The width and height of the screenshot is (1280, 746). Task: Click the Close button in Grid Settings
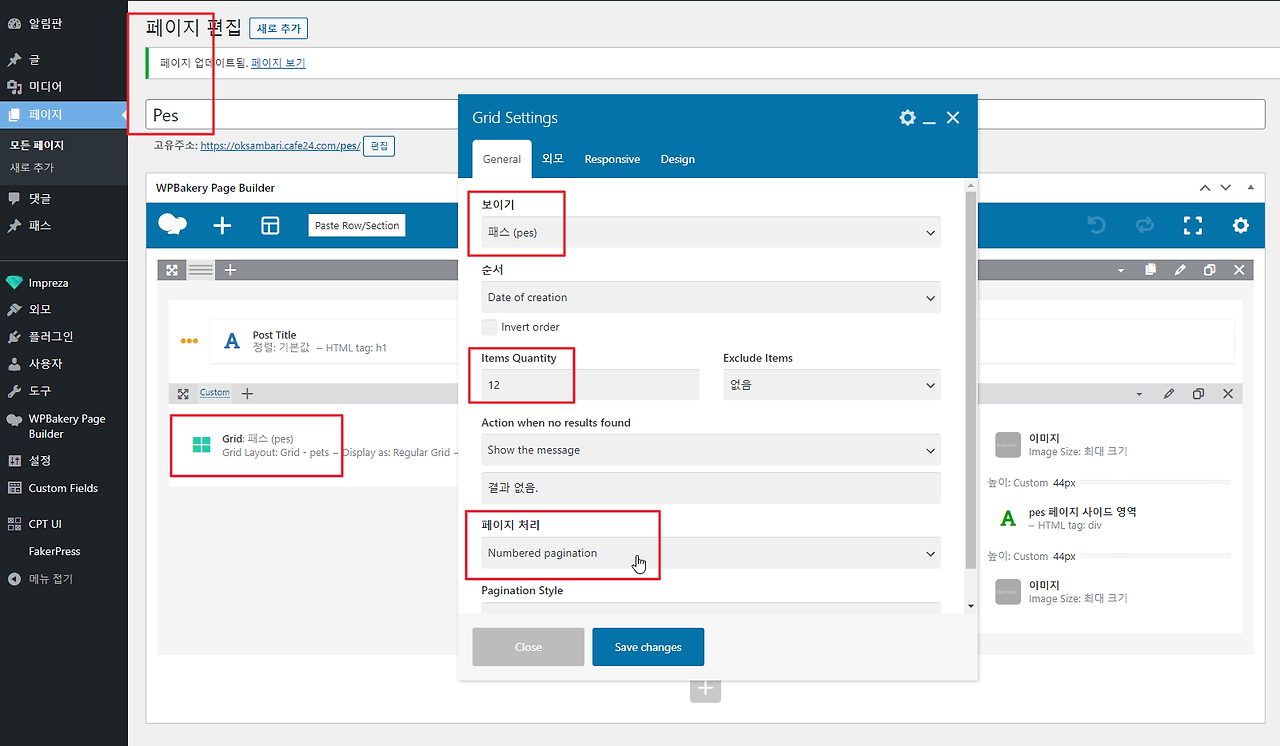point(528,647)
